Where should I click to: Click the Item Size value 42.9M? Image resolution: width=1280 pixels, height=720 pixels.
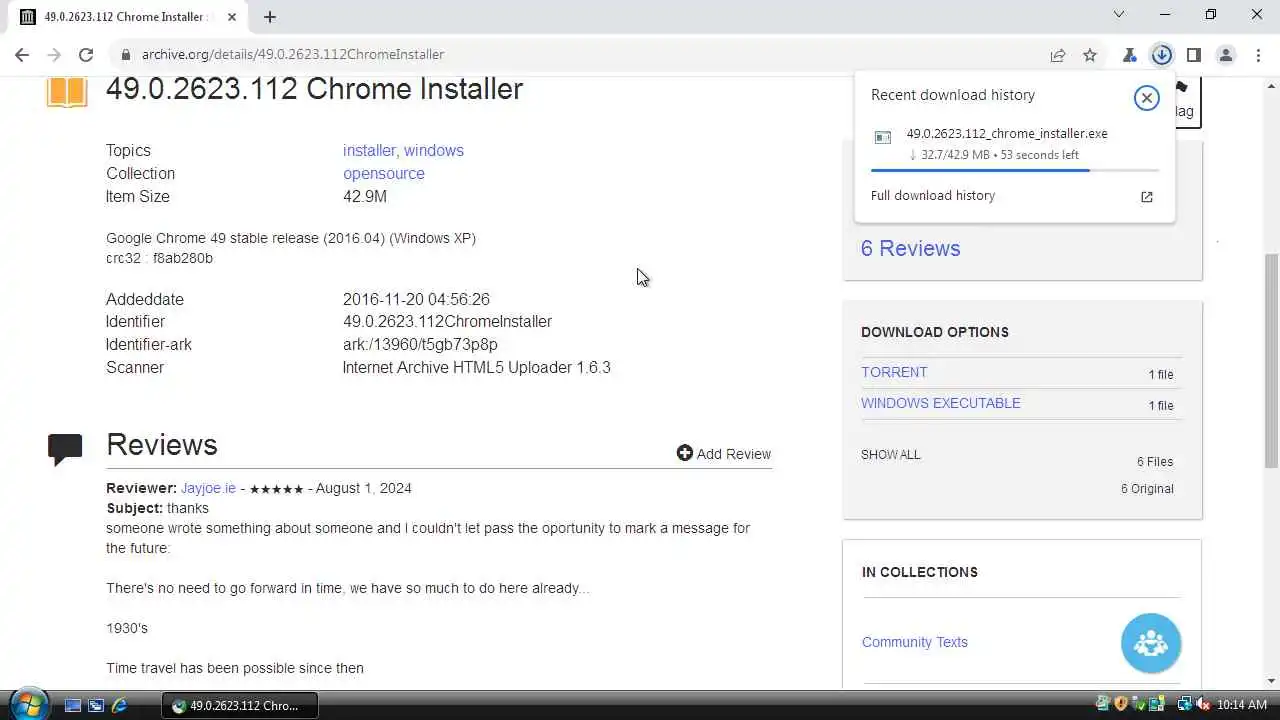pos(365,196)
